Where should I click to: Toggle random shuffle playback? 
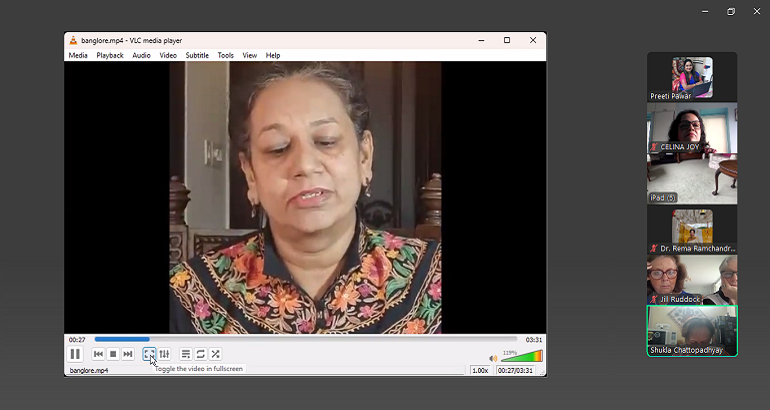pos(215,354)
